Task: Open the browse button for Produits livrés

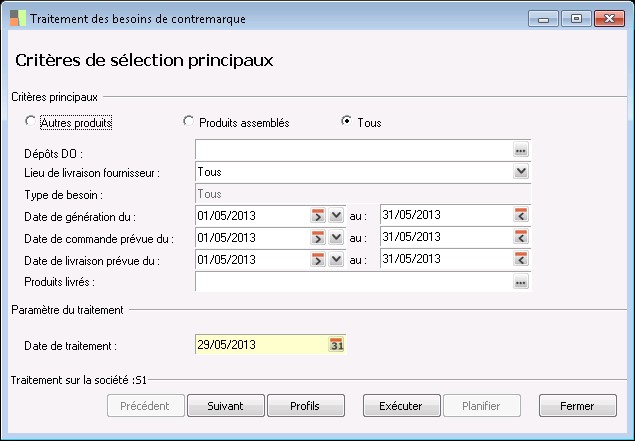Action: [520, 282]
